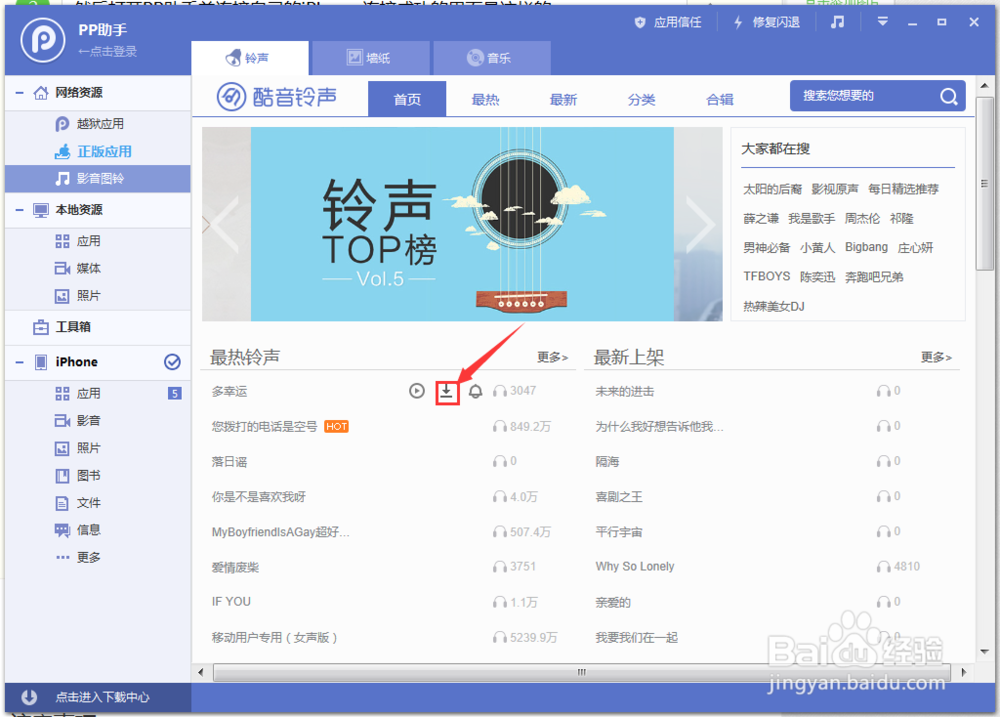Select ringtone IF YOU
This screenshot has height=717, width=1000.
click(x=231, y=602)
